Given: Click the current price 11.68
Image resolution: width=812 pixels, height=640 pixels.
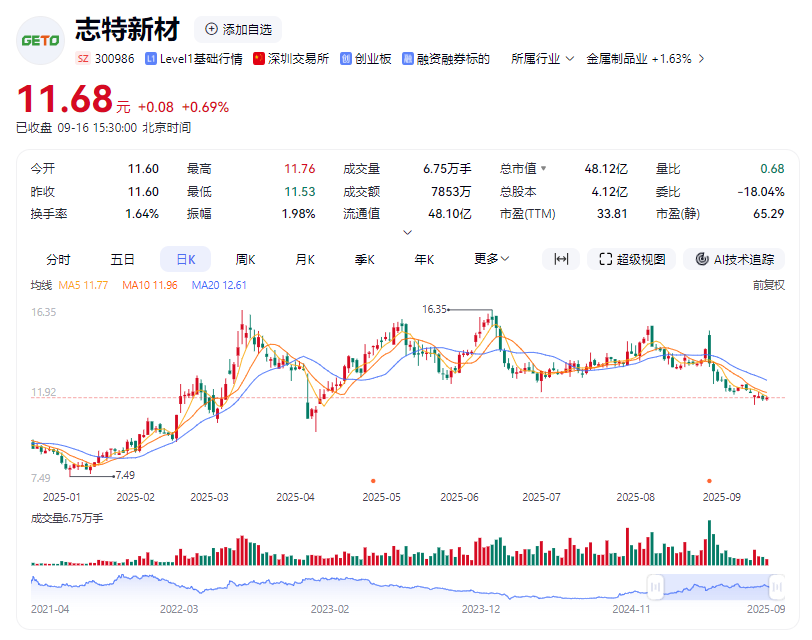Looking at the screenshot, I should click(x=65, y=98).
